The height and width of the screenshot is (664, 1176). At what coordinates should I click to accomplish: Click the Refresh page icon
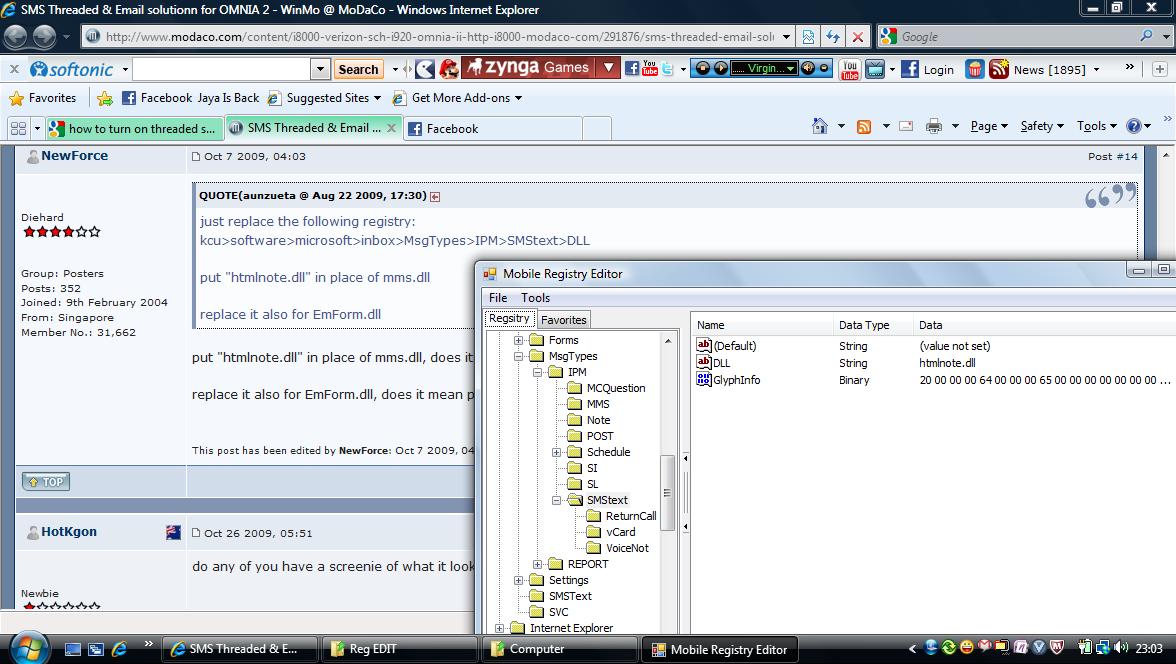[x=832, y=37]
